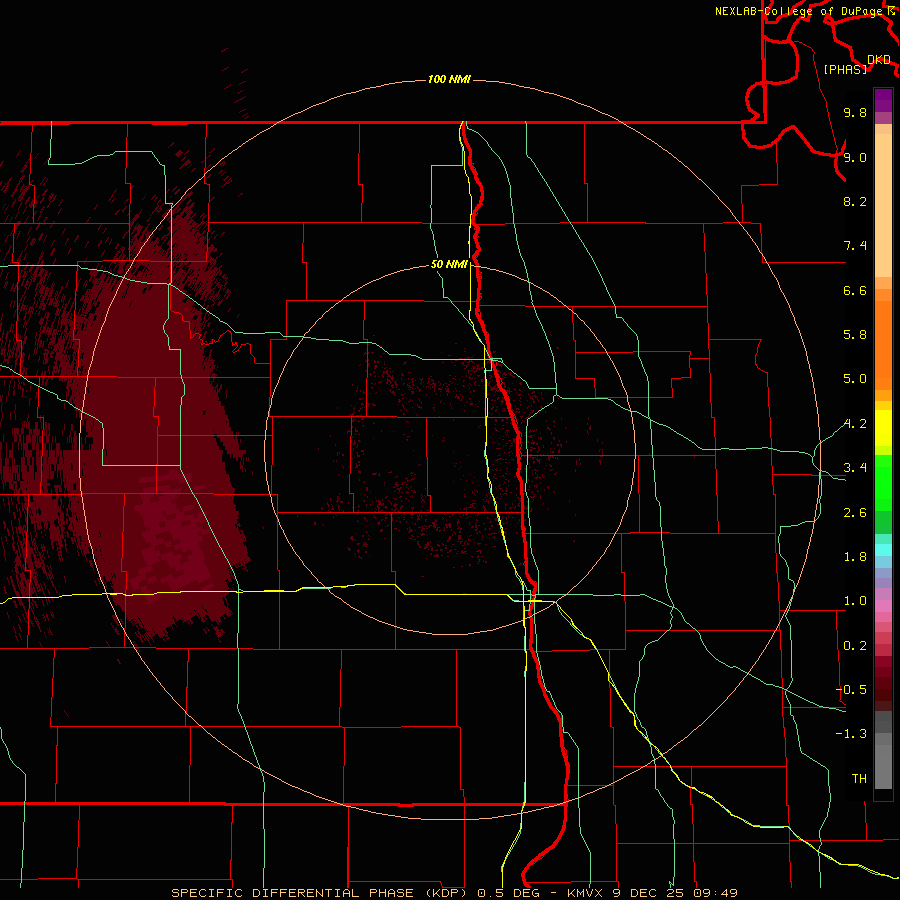Select the 6.6 value on color scale

click(x=855, y=290)
